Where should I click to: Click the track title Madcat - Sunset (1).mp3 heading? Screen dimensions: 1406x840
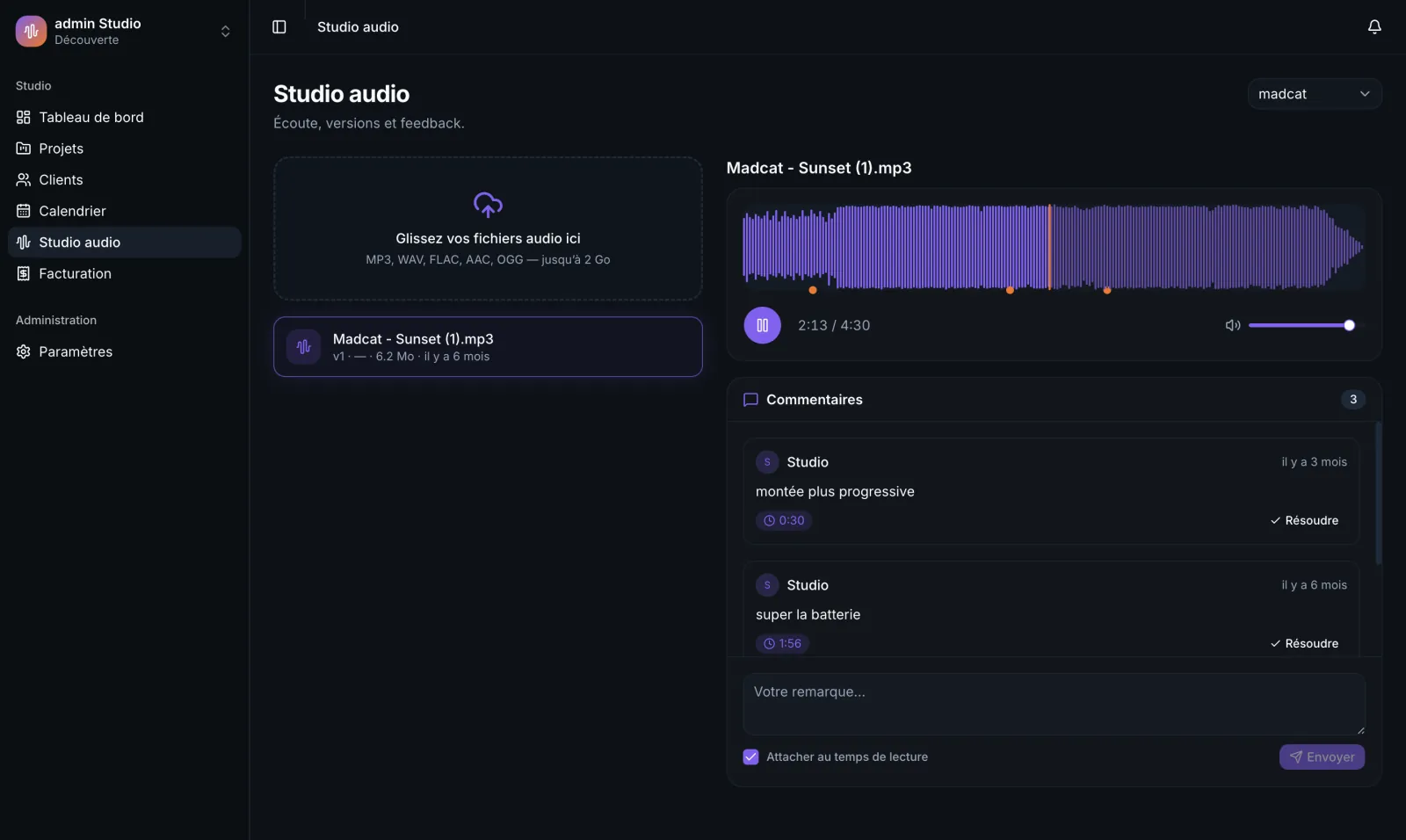point(819,168)
